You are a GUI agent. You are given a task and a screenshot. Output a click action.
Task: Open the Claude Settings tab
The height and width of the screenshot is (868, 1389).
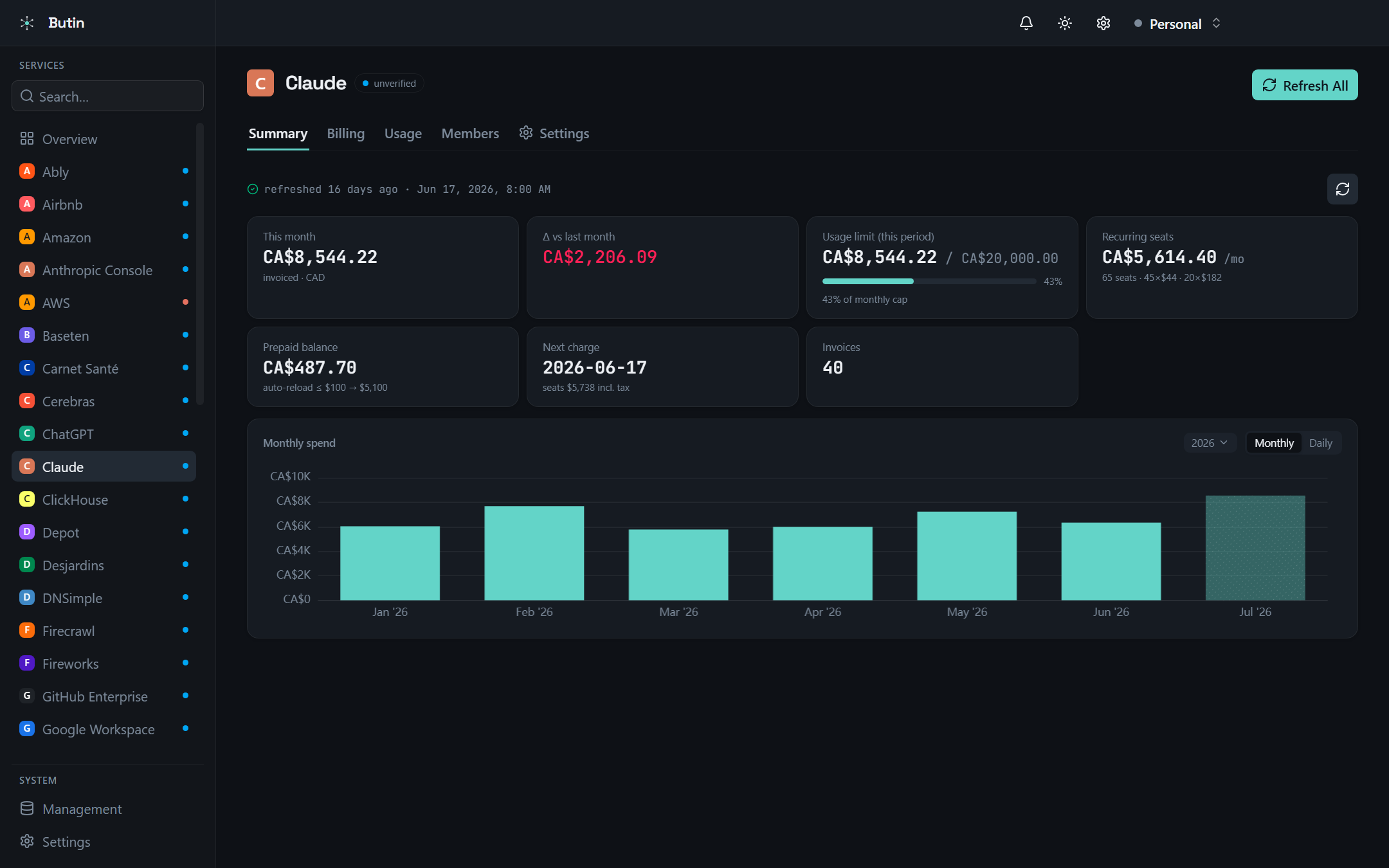pyautogui.click(x=554, y=134)
